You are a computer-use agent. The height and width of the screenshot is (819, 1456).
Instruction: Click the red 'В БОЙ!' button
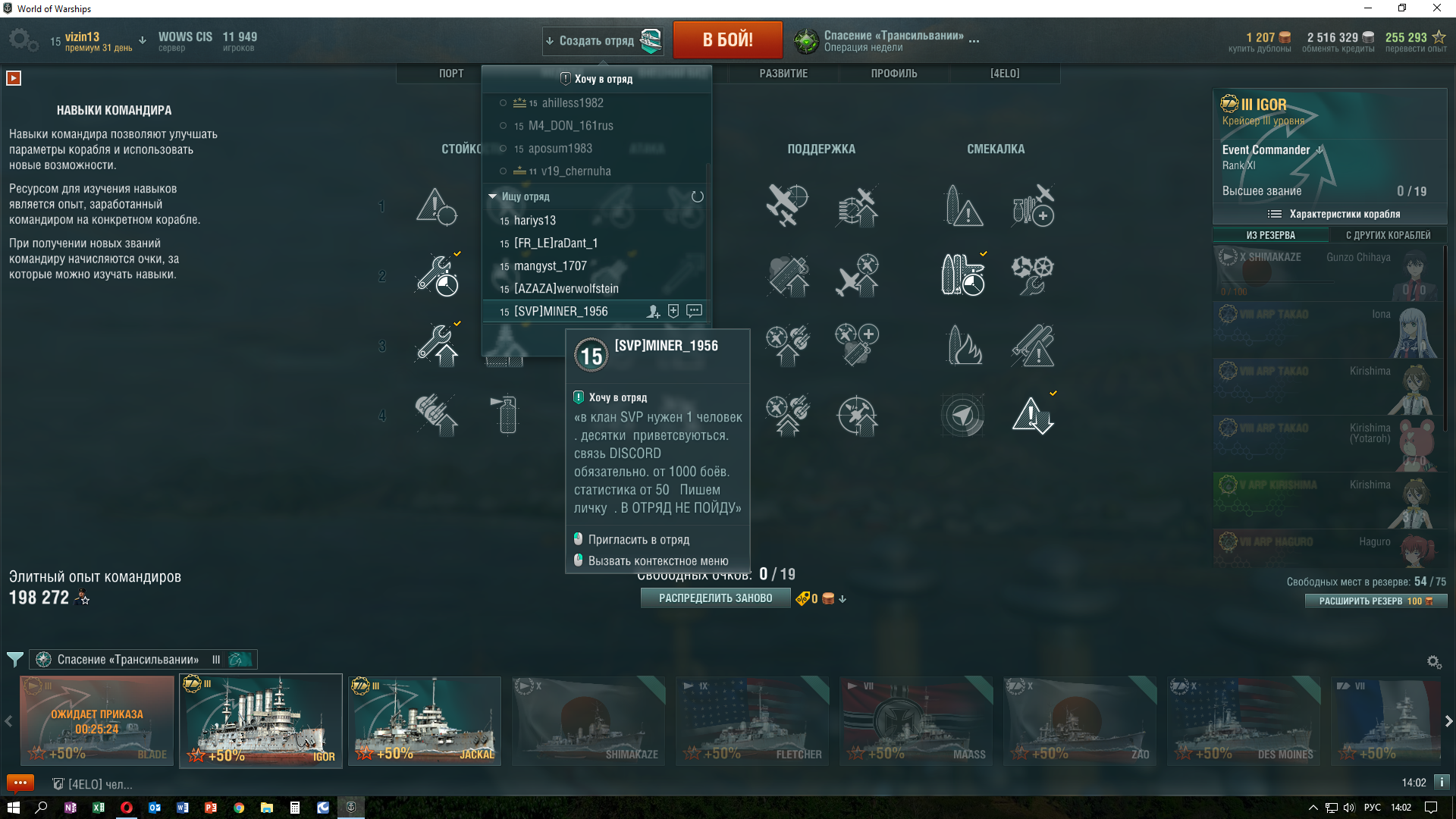point(727,40)
